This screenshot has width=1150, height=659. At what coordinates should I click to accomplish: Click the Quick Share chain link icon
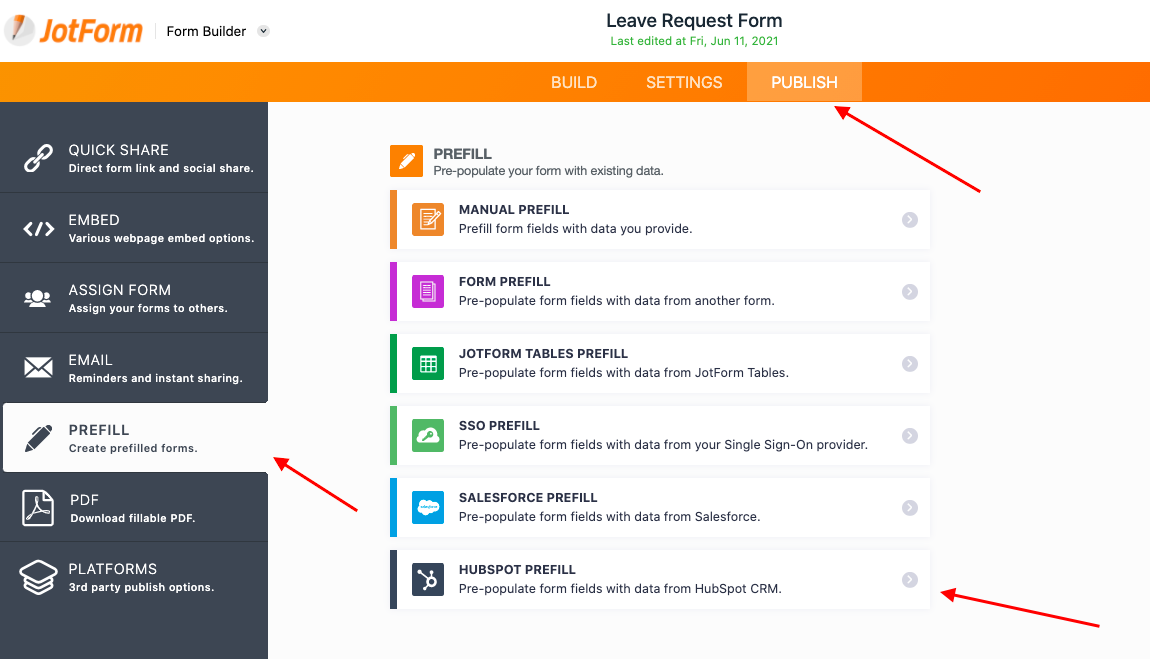coord(38,158)
